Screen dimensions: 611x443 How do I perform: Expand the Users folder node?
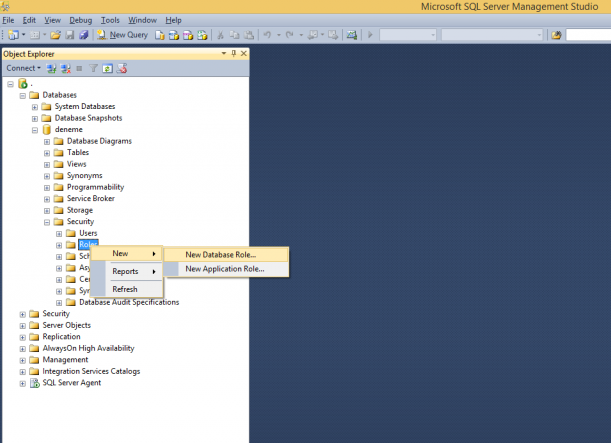pyautogui.click(x=59, y=234)
